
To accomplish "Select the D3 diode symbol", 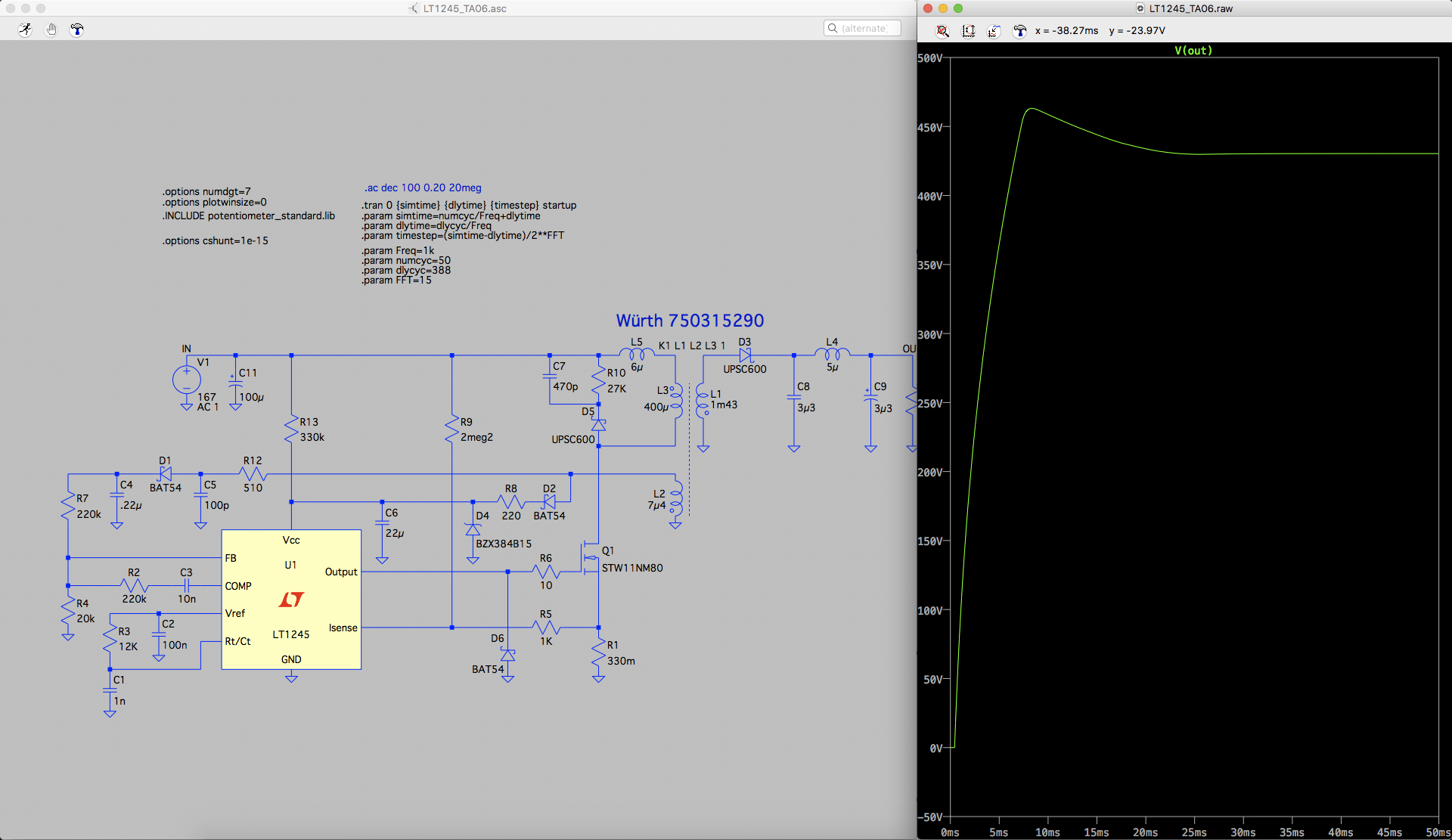I will click(x=745, y=355).
